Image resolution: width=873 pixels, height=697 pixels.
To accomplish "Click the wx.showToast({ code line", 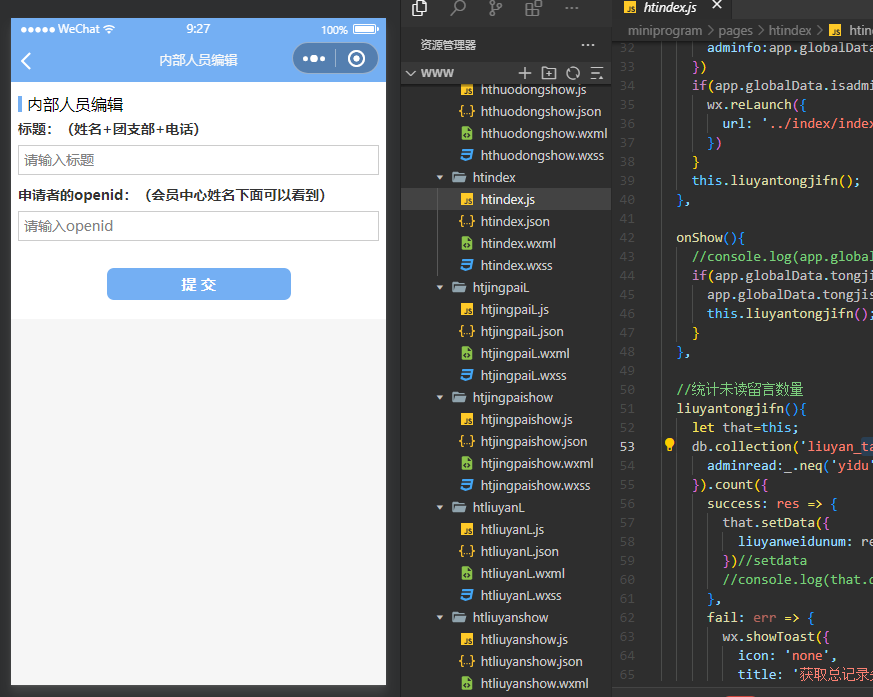I will coord(776,636).
